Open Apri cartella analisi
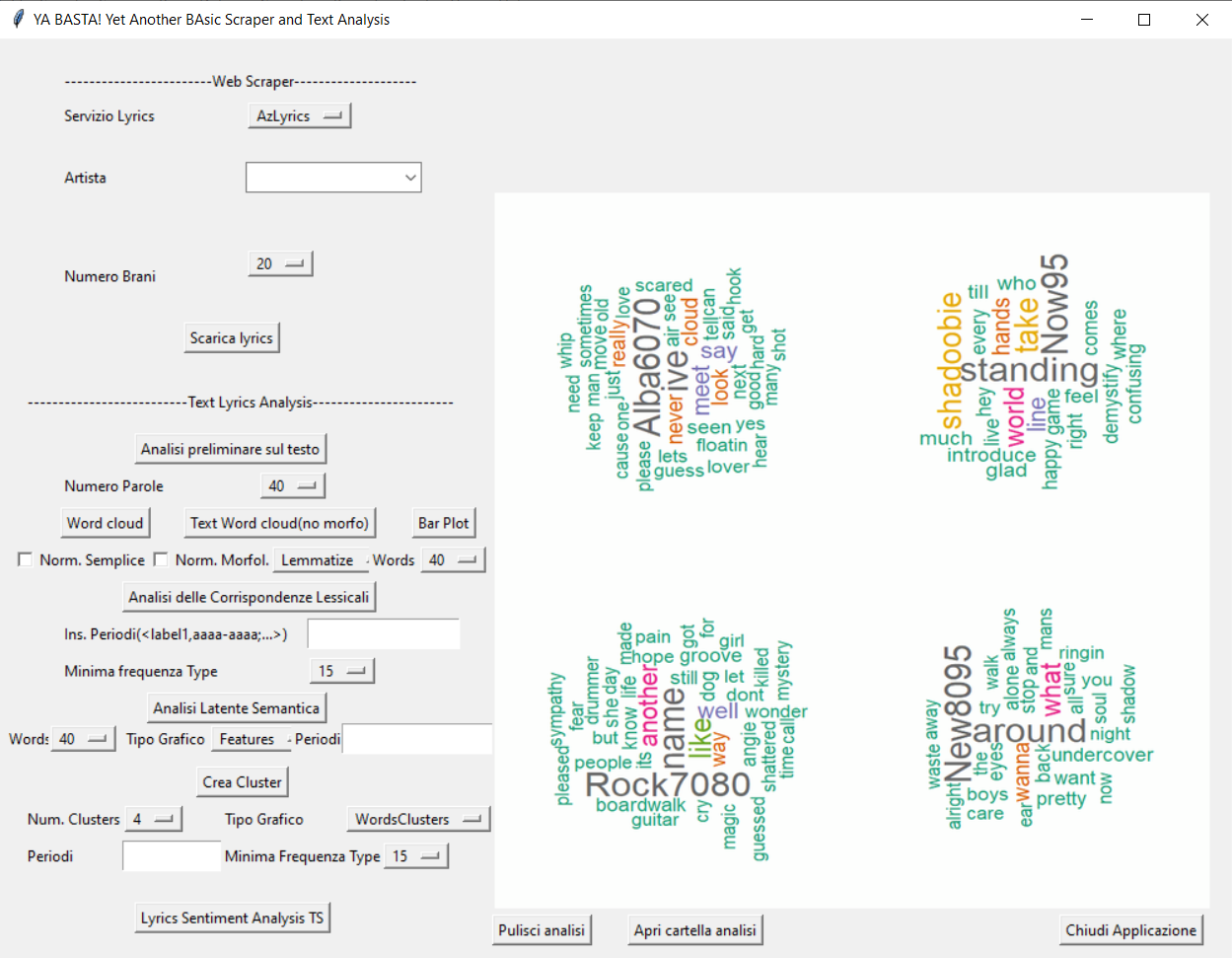The height and width of the screenshot is (958, 1232). coord(695,930)
